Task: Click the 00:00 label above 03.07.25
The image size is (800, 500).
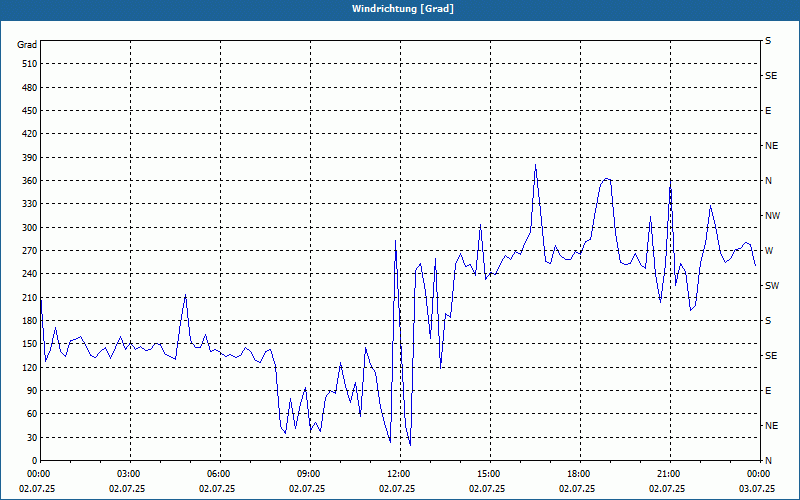Action: point(757,473)
